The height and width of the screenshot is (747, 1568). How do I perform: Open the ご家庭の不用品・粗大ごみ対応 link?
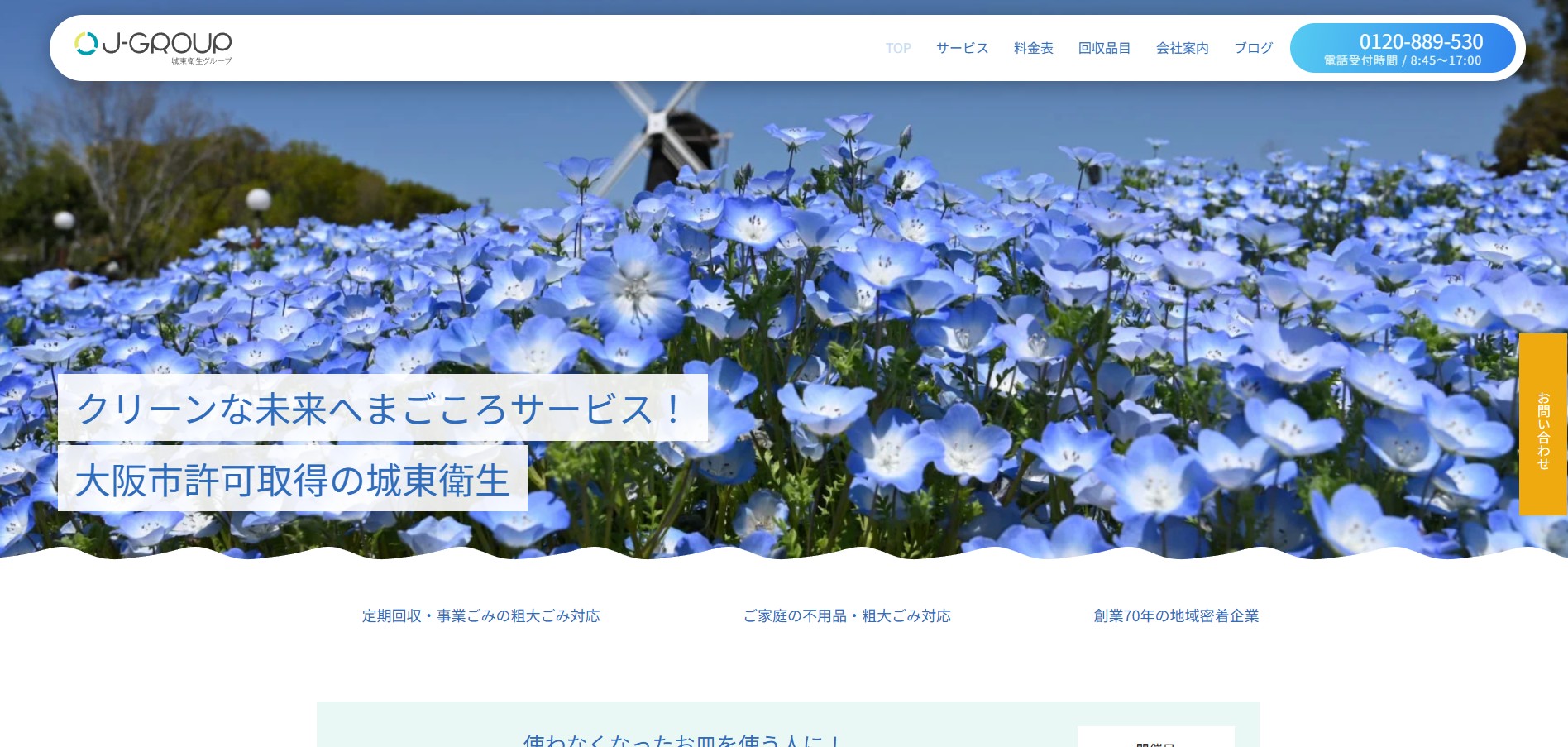[x=847, y=615]
